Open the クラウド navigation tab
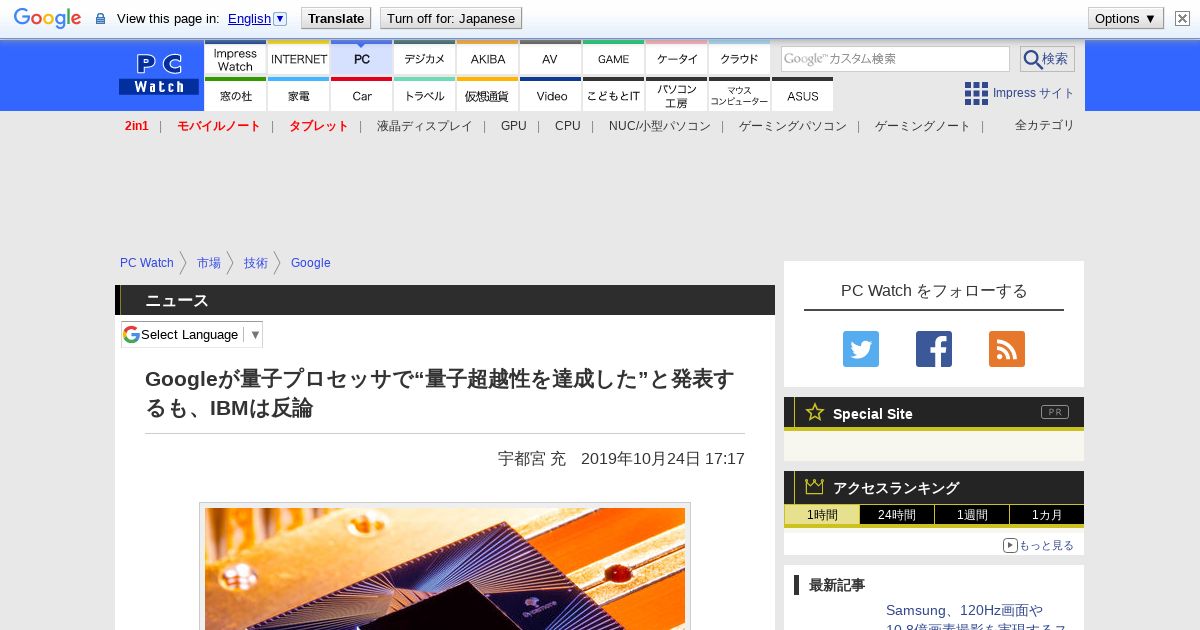 (x=740, y=58)
